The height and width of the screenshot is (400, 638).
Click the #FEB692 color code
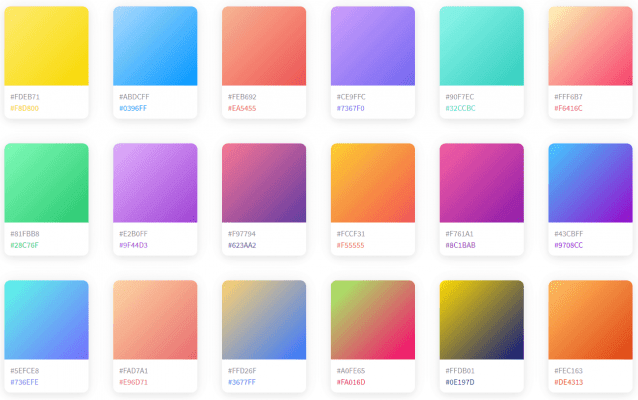click(242, 97)
